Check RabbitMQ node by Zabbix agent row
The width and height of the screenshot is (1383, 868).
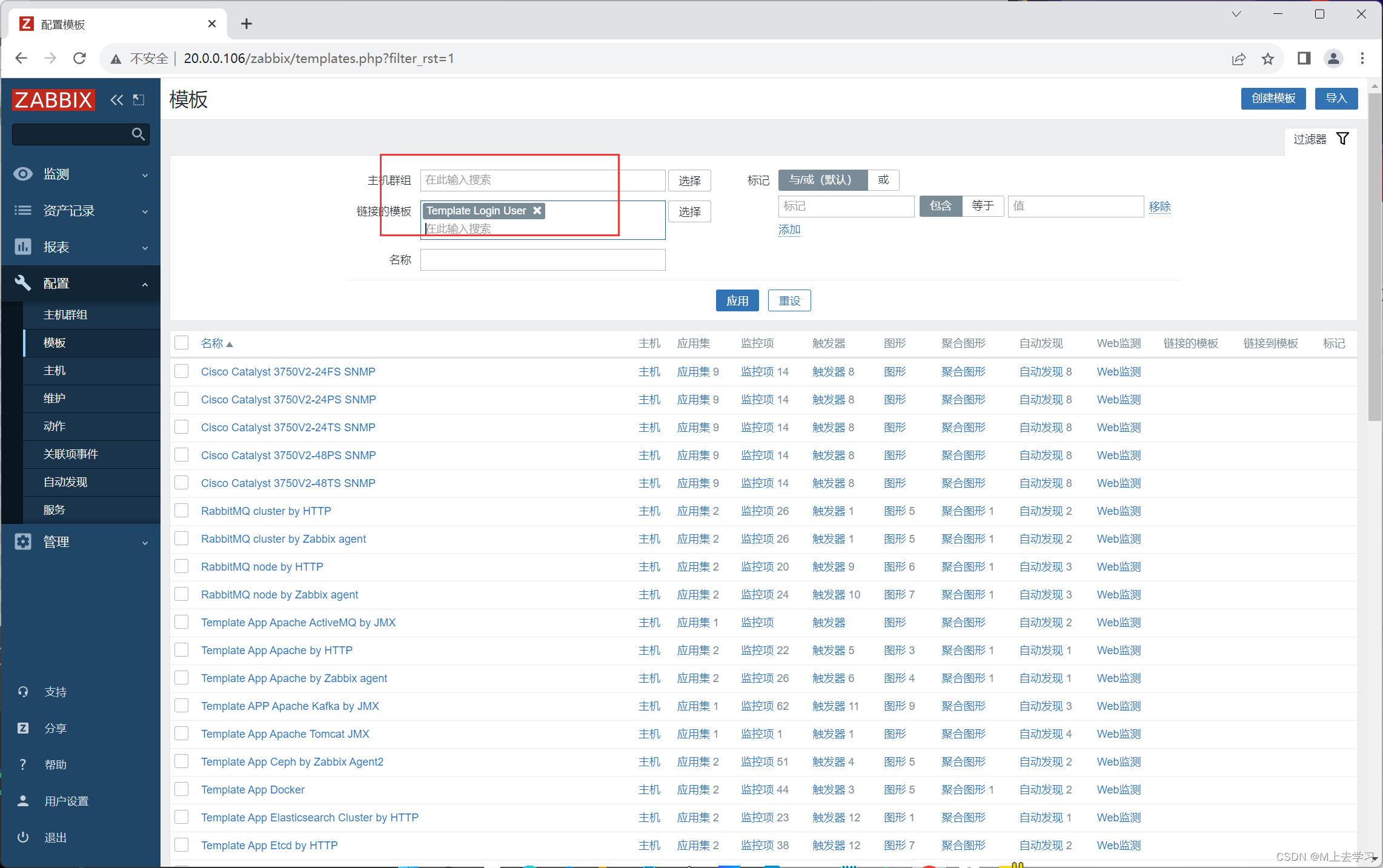[182, 594]
